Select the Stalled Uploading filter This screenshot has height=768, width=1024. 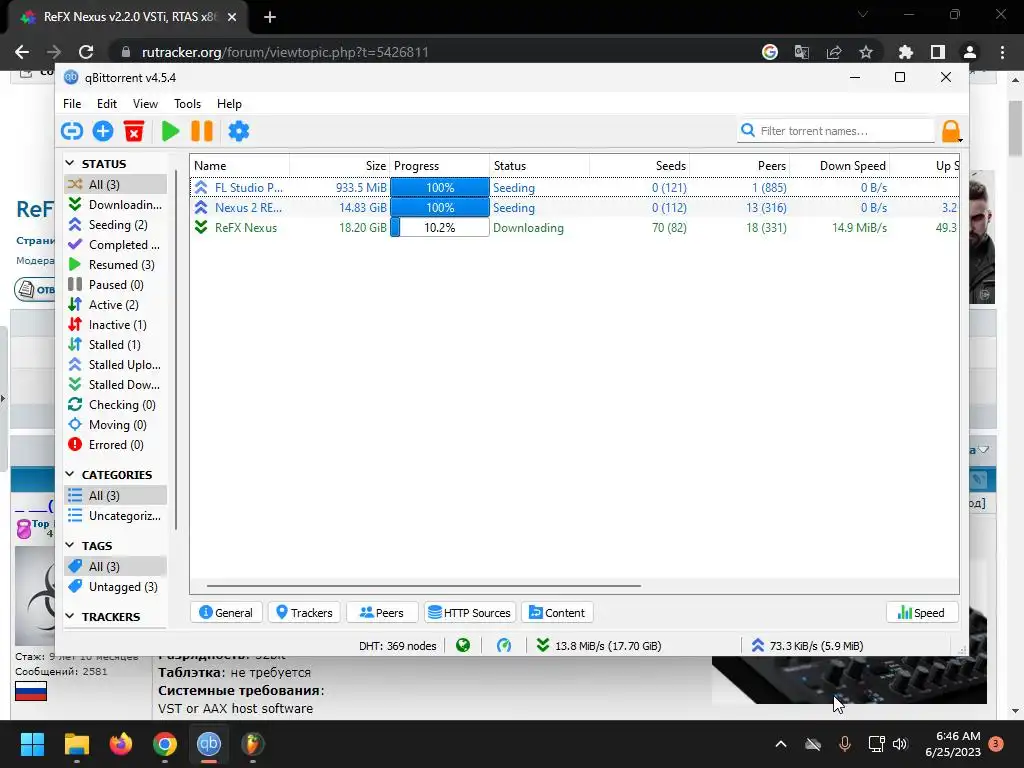click(x=116, y=365)
